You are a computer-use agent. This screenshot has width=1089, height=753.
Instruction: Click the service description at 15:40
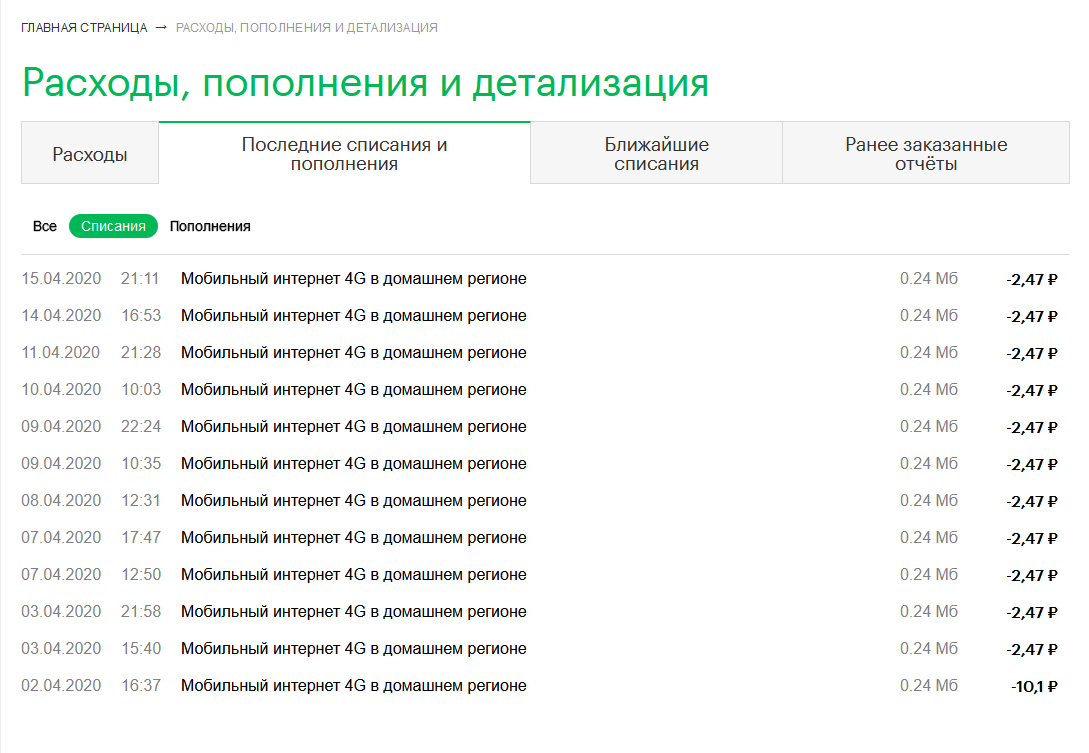(354, 649)
